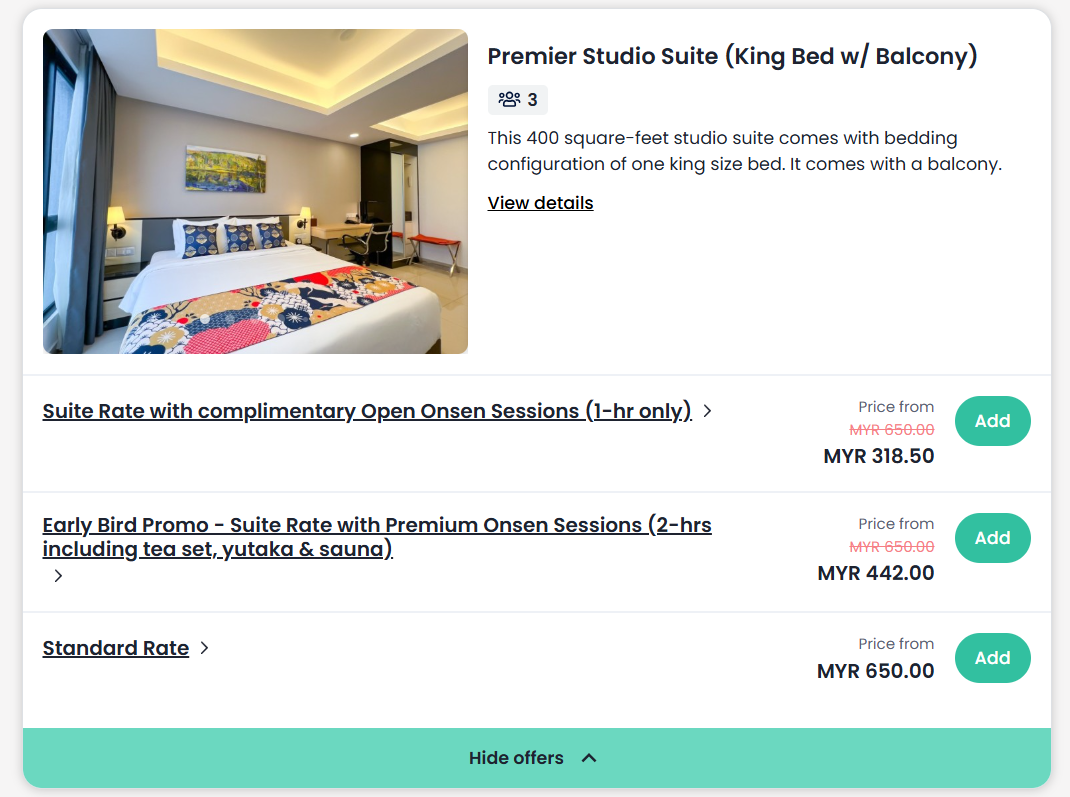Screen dimensions: 1070x797
Task: Click the arrow below the Early Bird Promo
Action: point(58,576)
